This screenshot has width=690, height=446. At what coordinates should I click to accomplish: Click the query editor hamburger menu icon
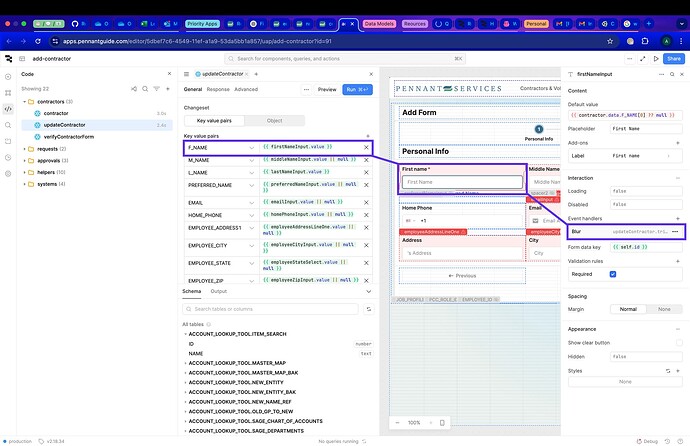(x=187, y=74)
